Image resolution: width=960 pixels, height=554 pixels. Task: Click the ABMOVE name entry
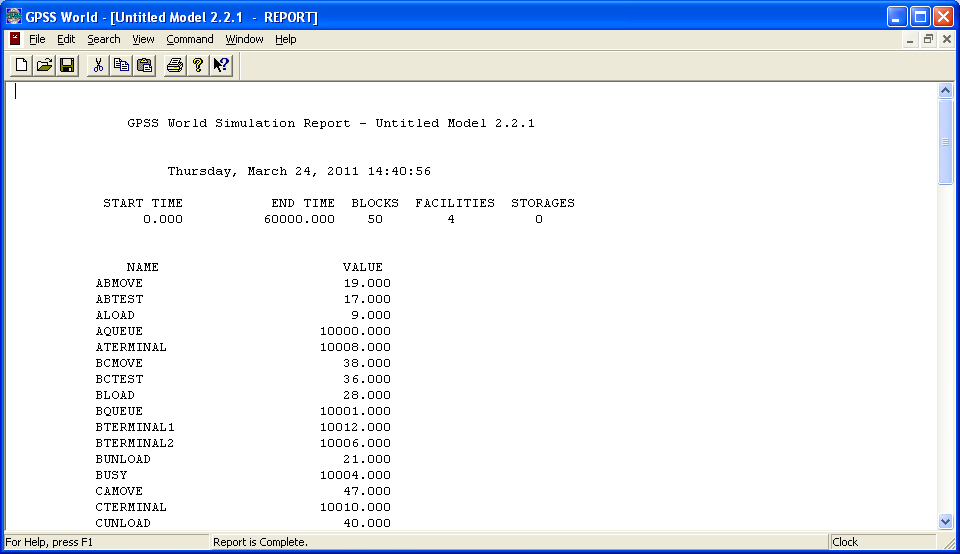(x=119, y=283)
